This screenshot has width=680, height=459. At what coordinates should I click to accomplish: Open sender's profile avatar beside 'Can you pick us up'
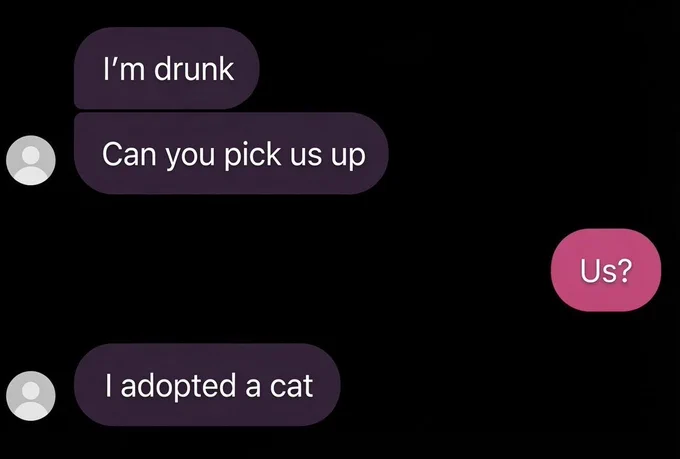tap(31, 161)
